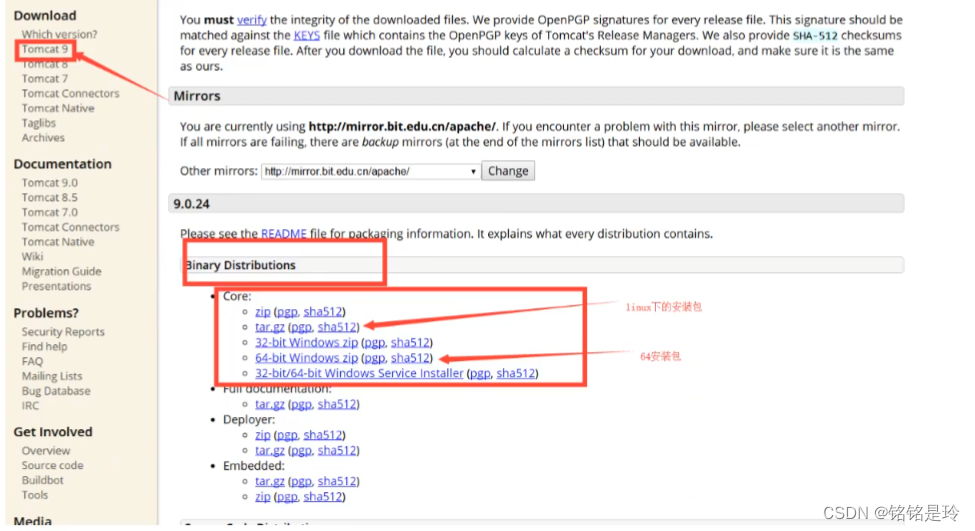The image size is (975, 531).
Task: Open Tomcat 7 download page
Action: click(45, 79)
